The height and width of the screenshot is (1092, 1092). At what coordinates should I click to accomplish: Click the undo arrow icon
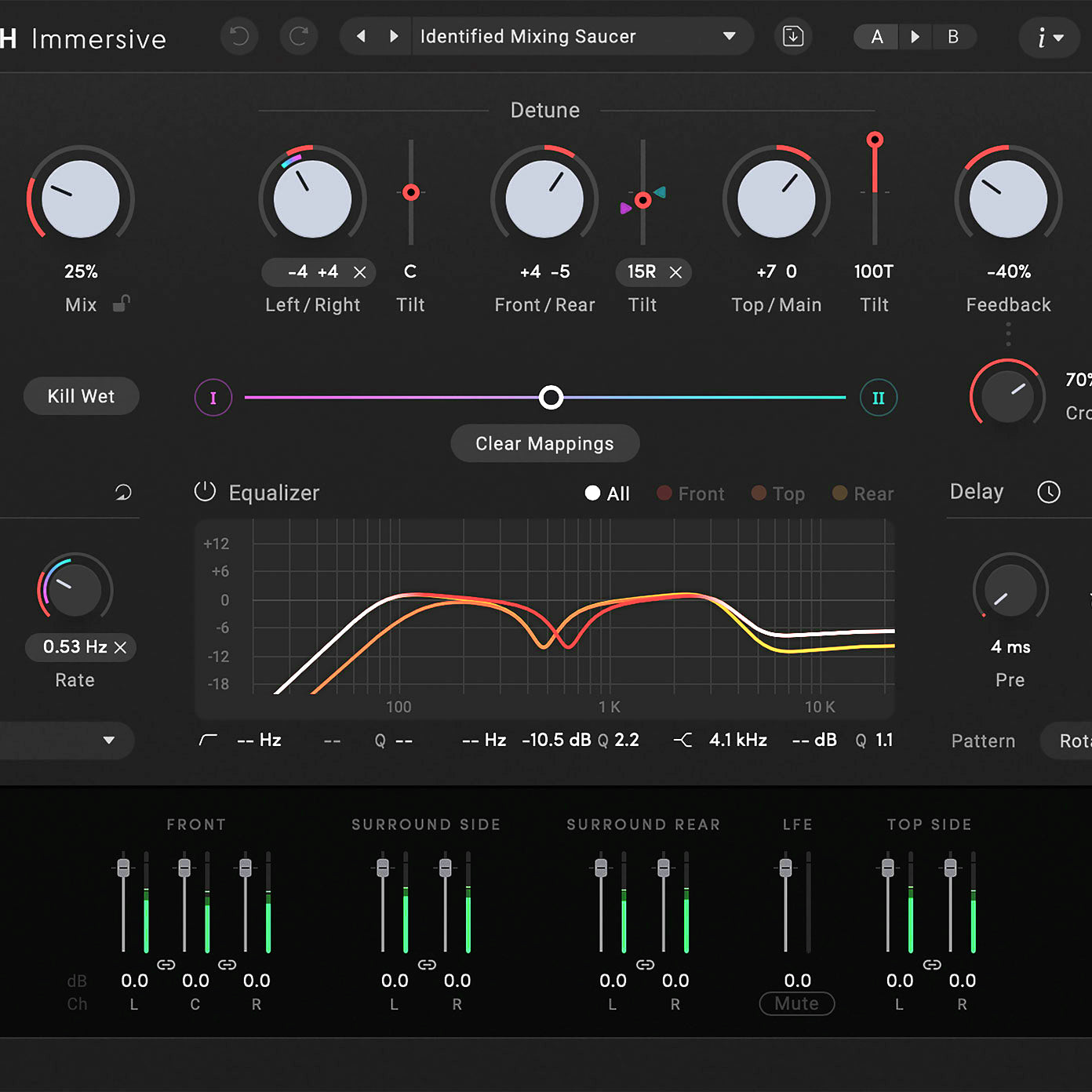[x=239, y=36]
